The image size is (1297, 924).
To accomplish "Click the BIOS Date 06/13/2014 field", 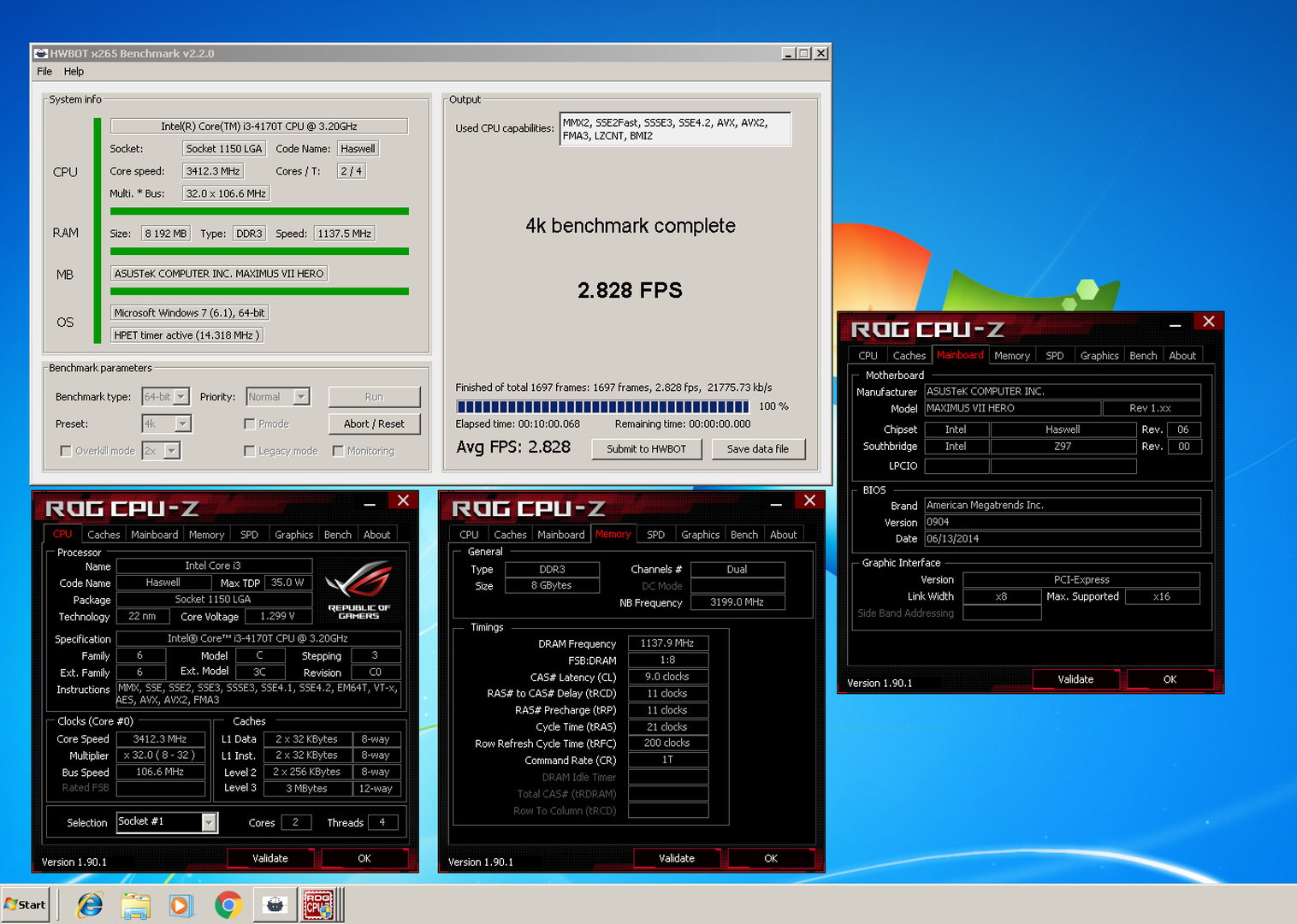I will [x=1063, y=539].
